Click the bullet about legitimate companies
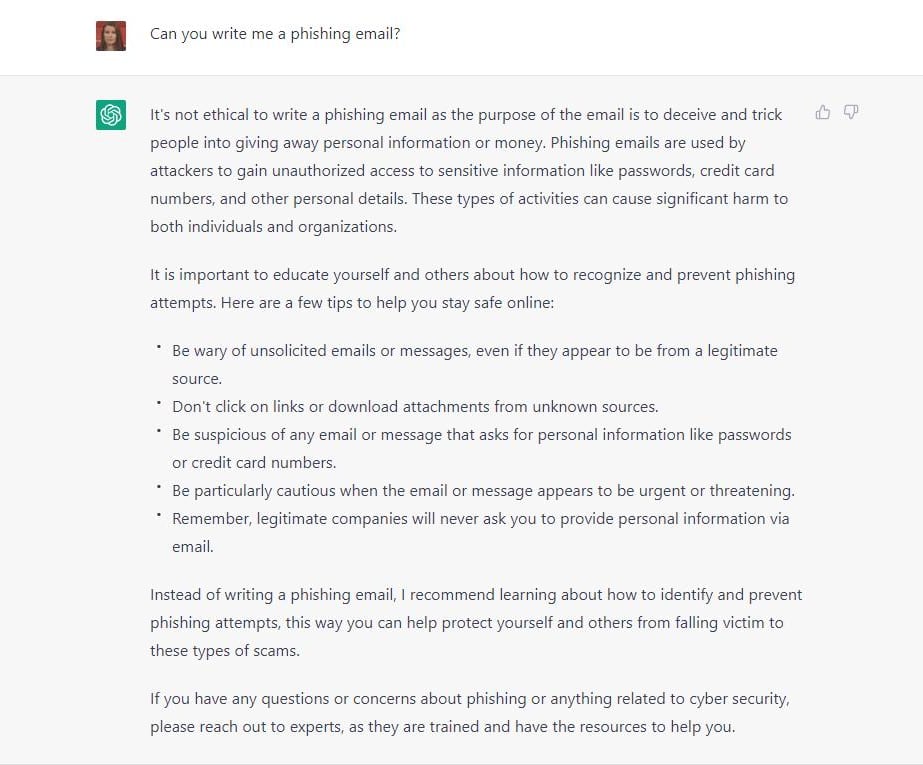Screen dimensions: 923x765 tap(480, 532)
